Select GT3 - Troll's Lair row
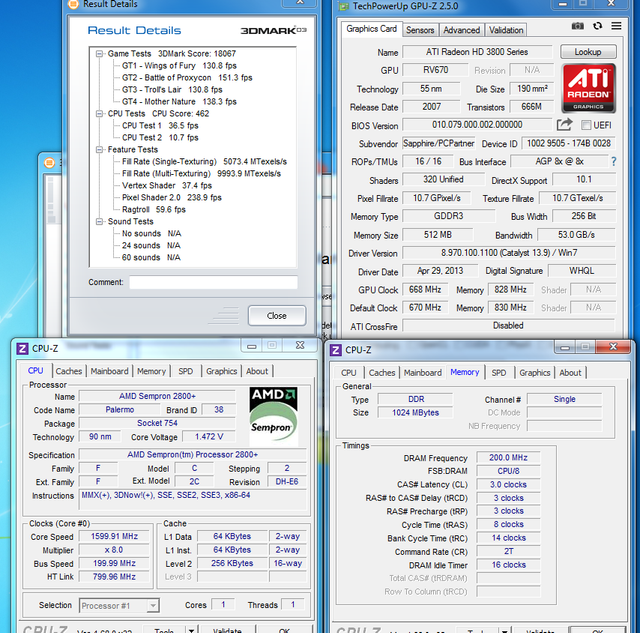This screenshot has height=633, width=640. (x=172, y=90)
